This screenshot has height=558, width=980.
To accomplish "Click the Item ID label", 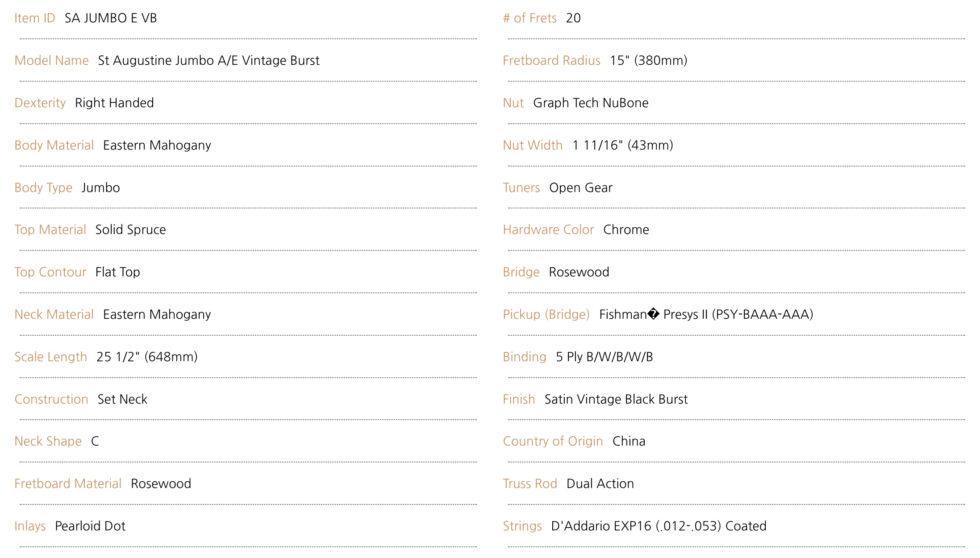I will 34,18.
